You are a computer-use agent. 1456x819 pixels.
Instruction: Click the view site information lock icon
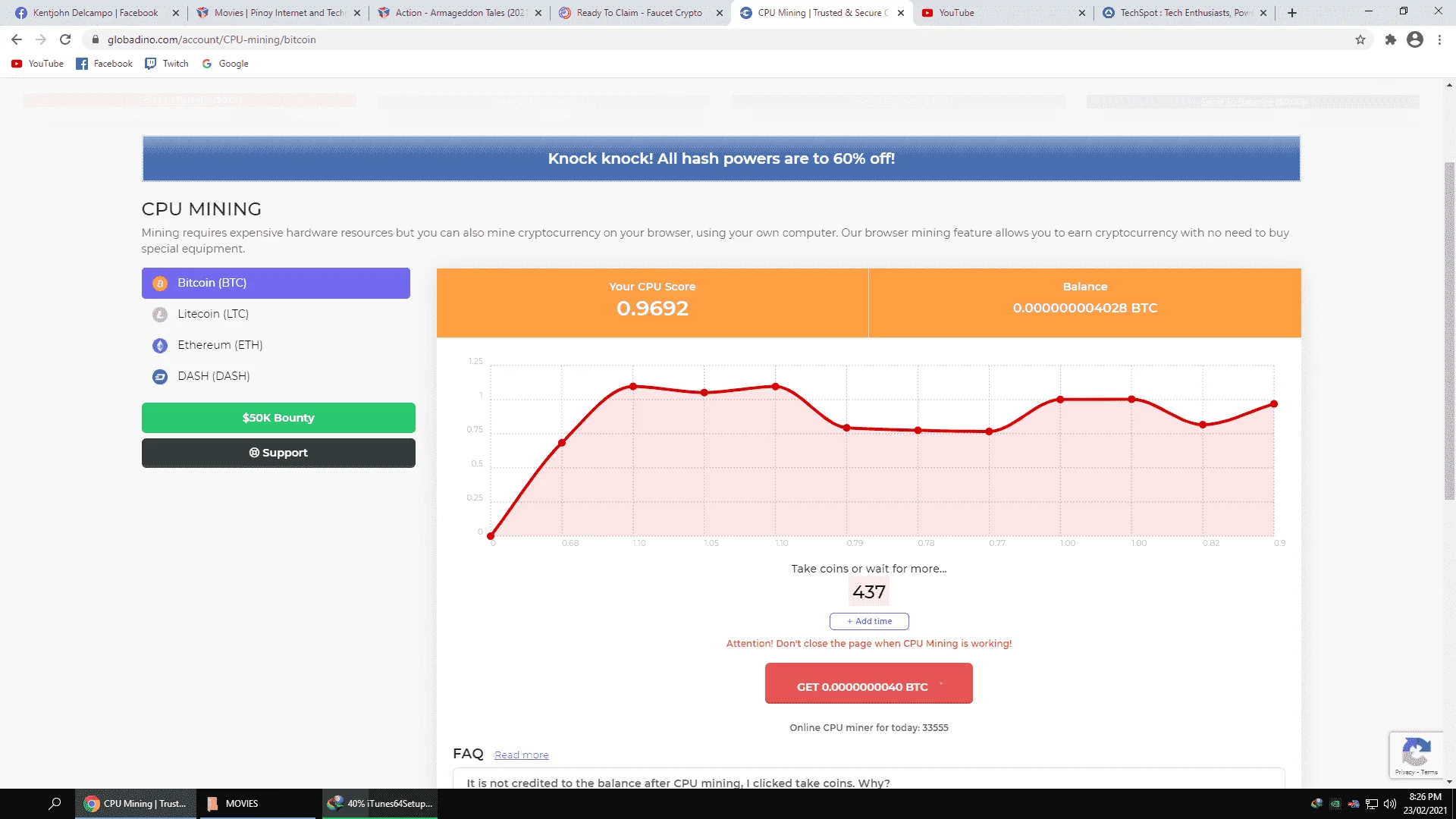96,39
